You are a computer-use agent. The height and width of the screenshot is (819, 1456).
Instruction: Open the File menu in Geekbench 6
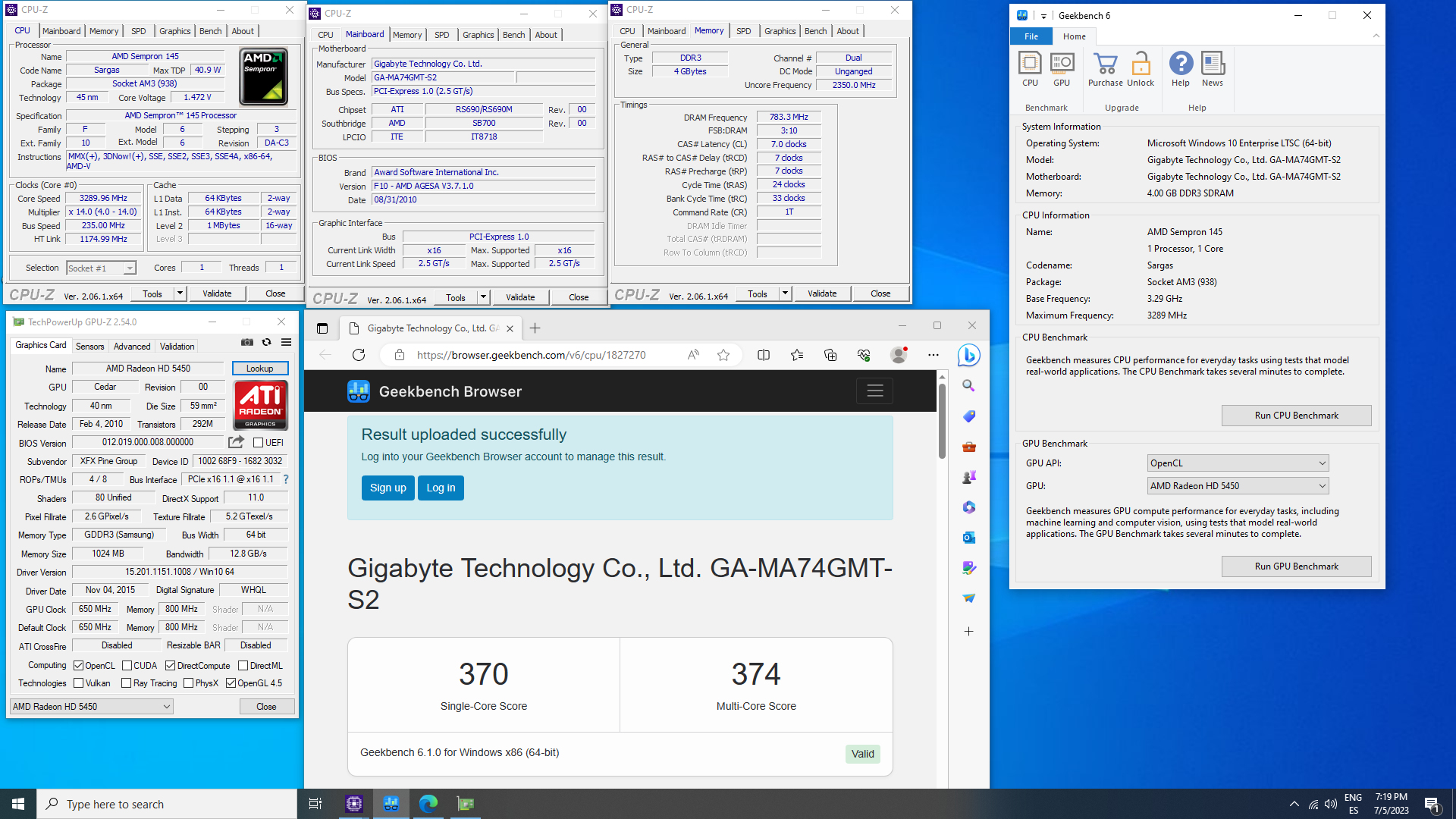1031,36
